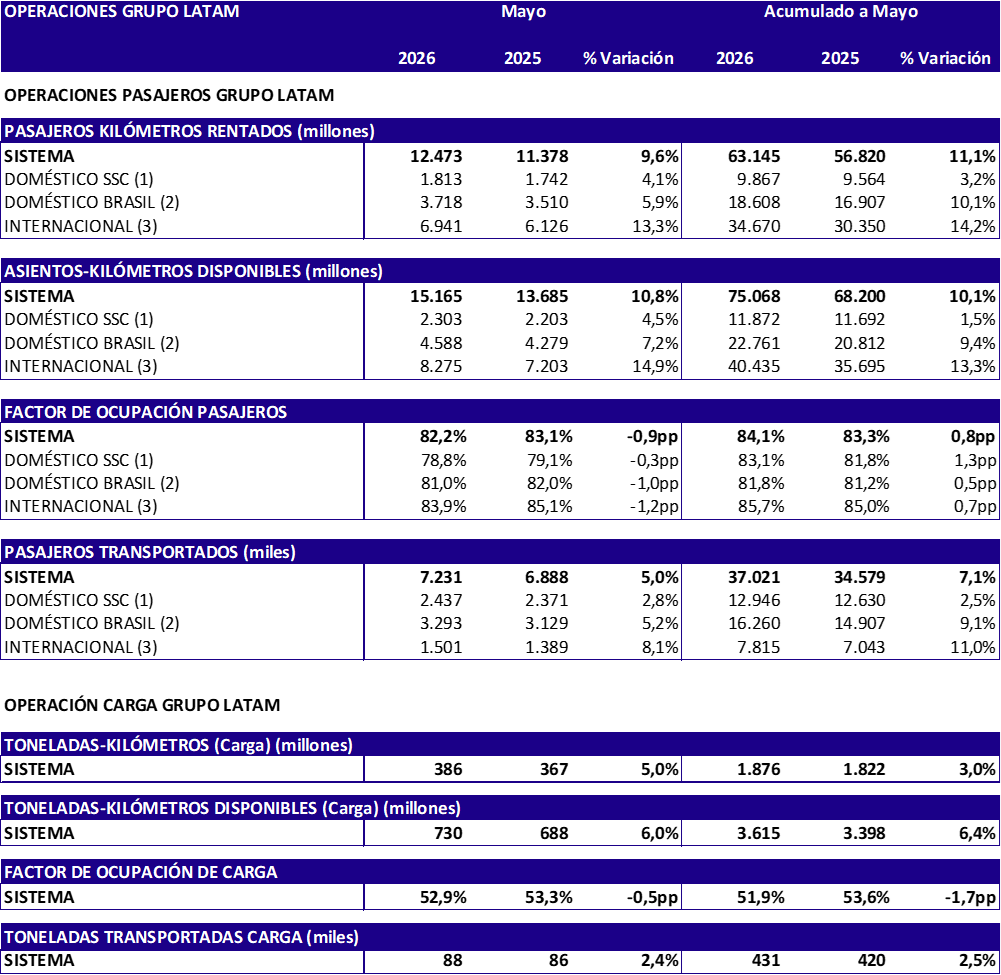The image size is (1001, 975).
Task: Click cargo load factor variation -1,7pp
Action: 970,897
